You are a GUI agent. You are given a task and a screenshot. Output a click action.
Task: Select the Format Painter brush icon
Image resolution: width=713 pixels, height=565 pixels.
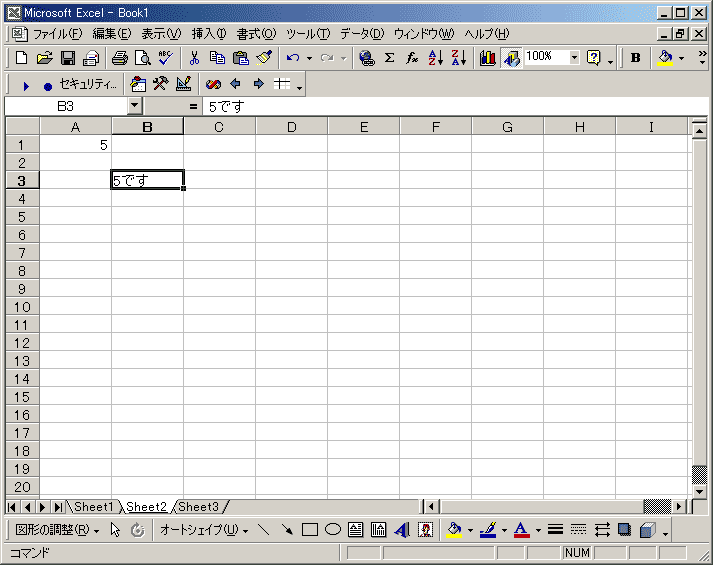click(264, 58)
